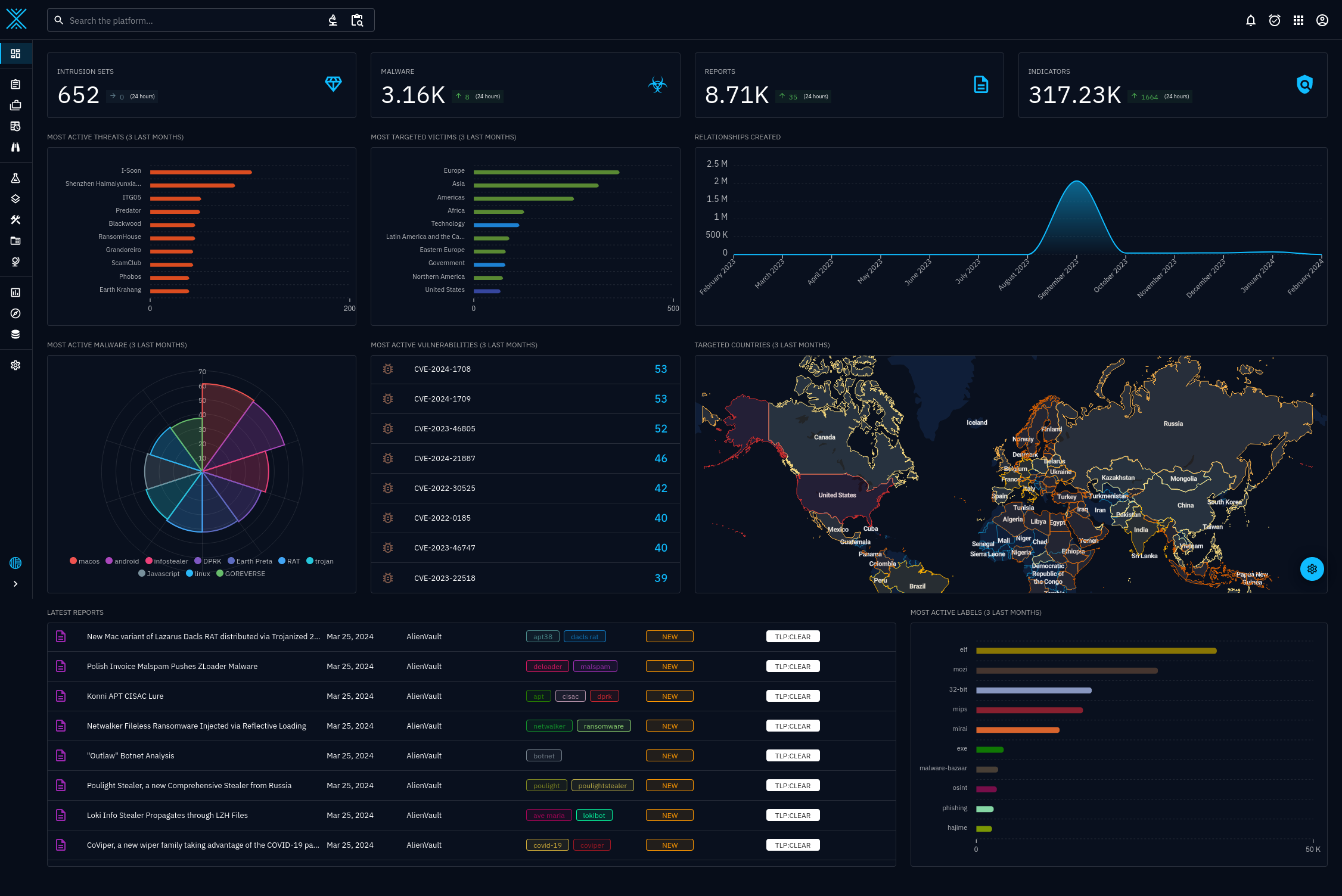Click the elf bar in active labels

pos(1096,651)
